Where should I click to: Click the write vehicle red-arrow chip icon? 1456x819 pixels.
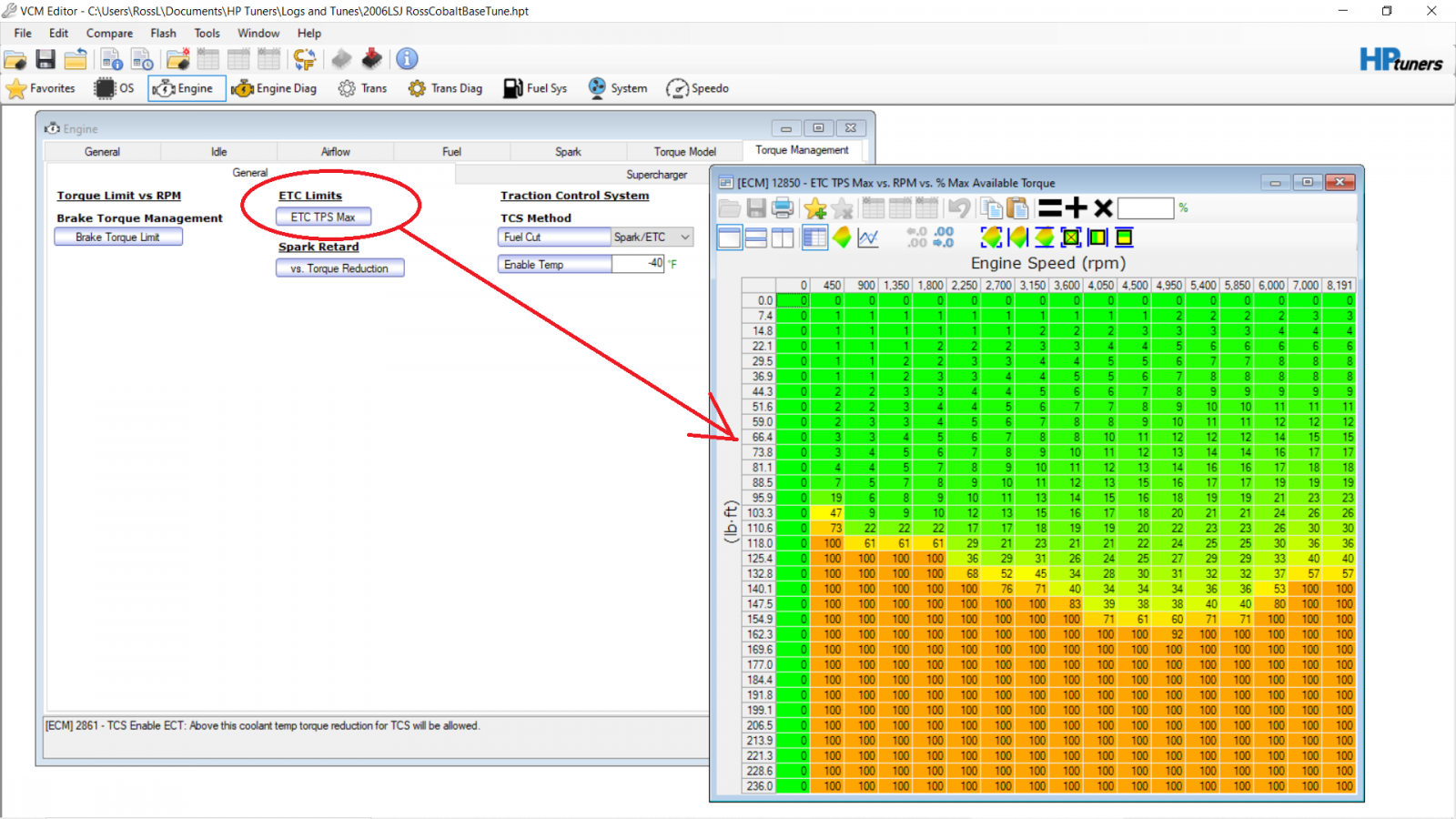(371, 59)
